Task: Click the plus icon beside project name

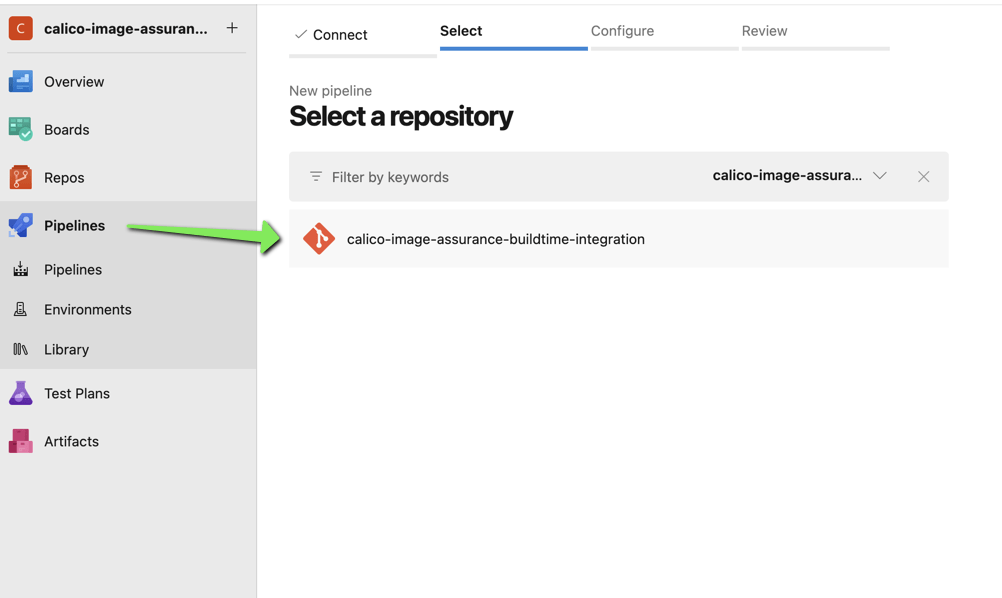Action: pyautogui.click(x=232, y=28)
